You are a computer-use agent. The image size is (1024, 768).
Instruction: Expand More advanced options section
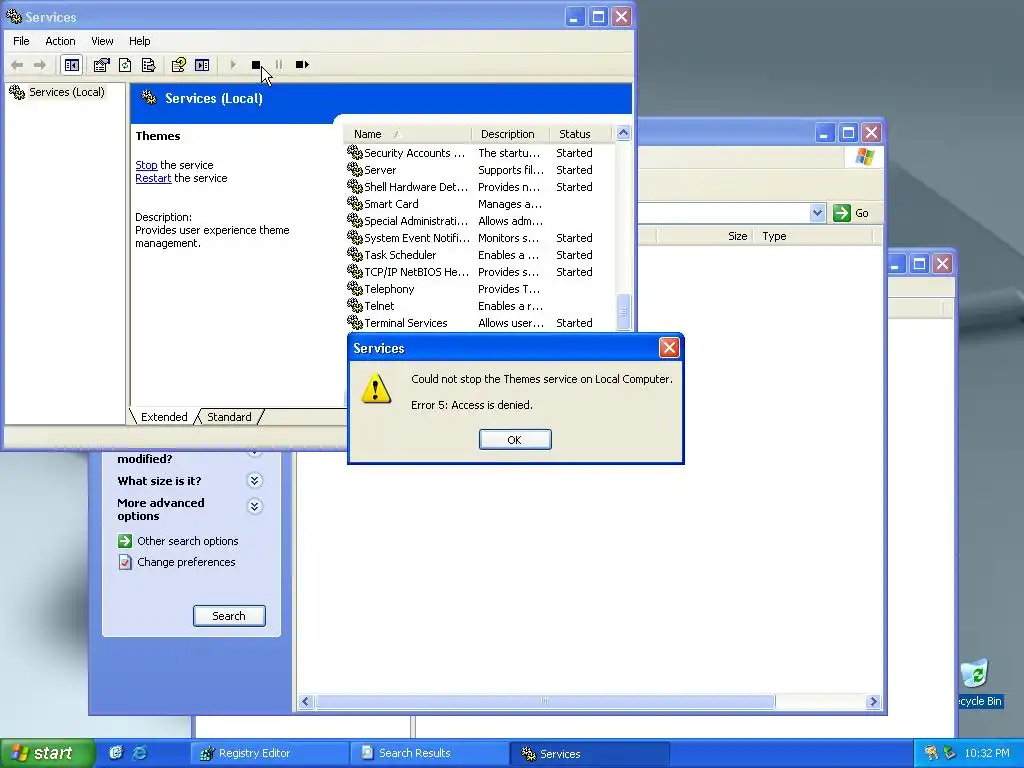pos(255,506)
